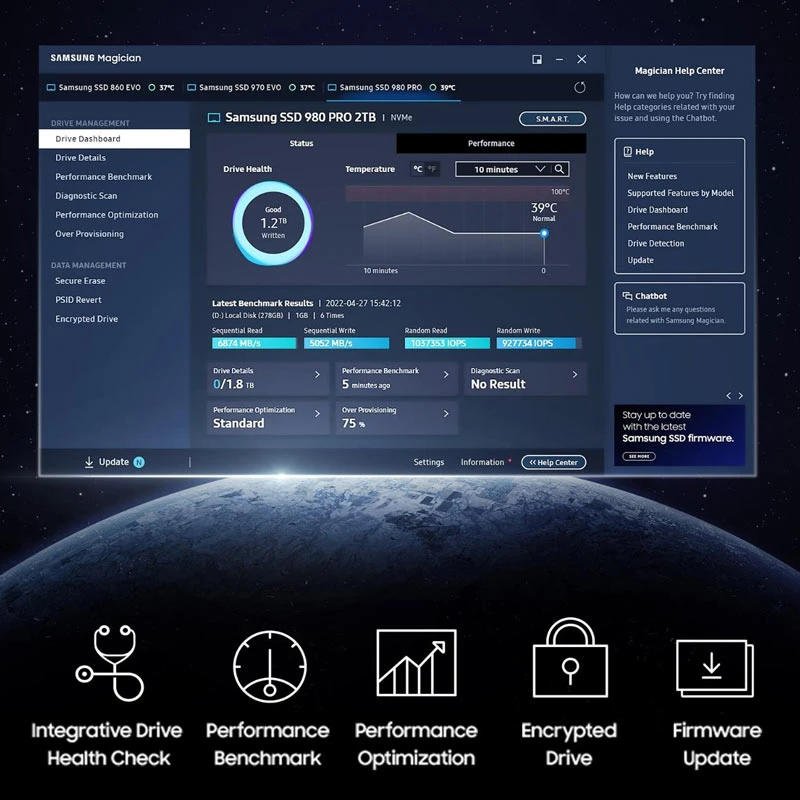Open PSID Revert in the sidebar

pos(78,299)
